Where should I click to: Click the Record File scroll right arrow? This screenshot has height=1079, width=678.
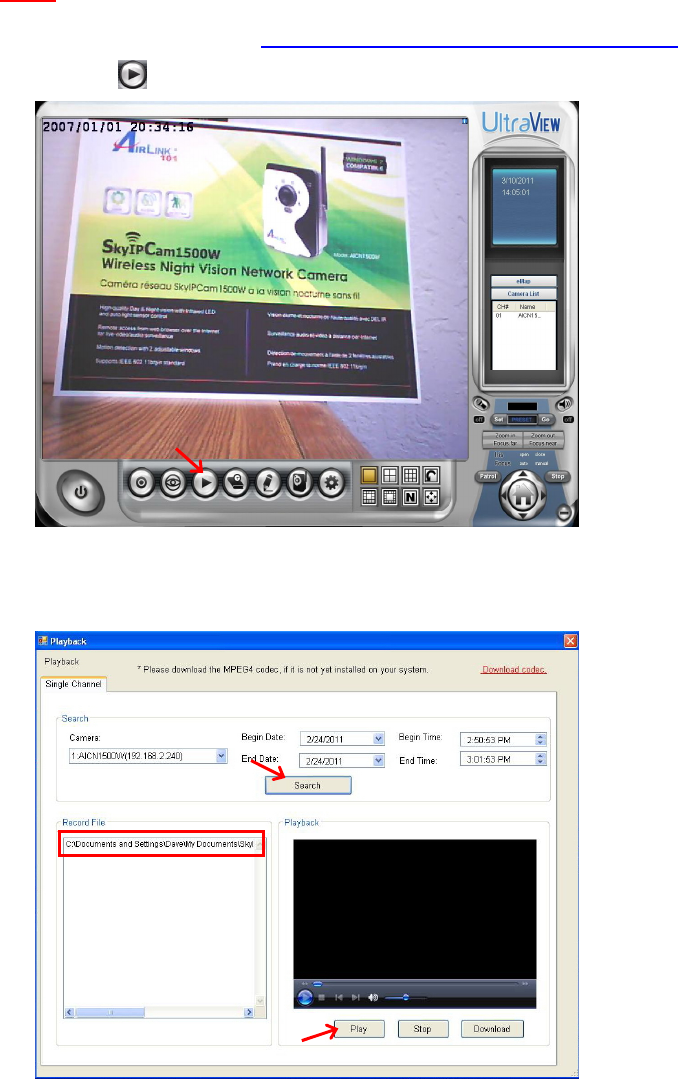pyautogui.click(x=248, y=1012)
